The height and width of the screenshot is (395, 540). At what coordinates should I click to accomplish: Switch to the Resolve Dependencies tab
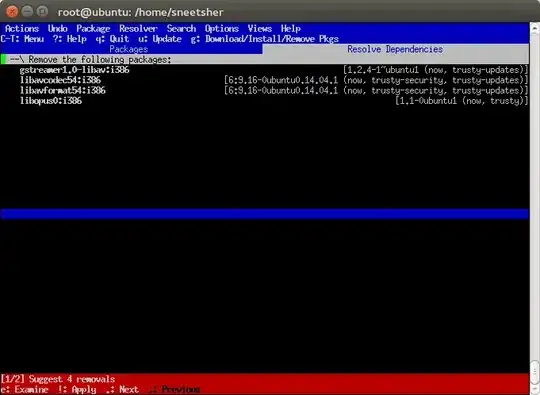tap(395, 49)
